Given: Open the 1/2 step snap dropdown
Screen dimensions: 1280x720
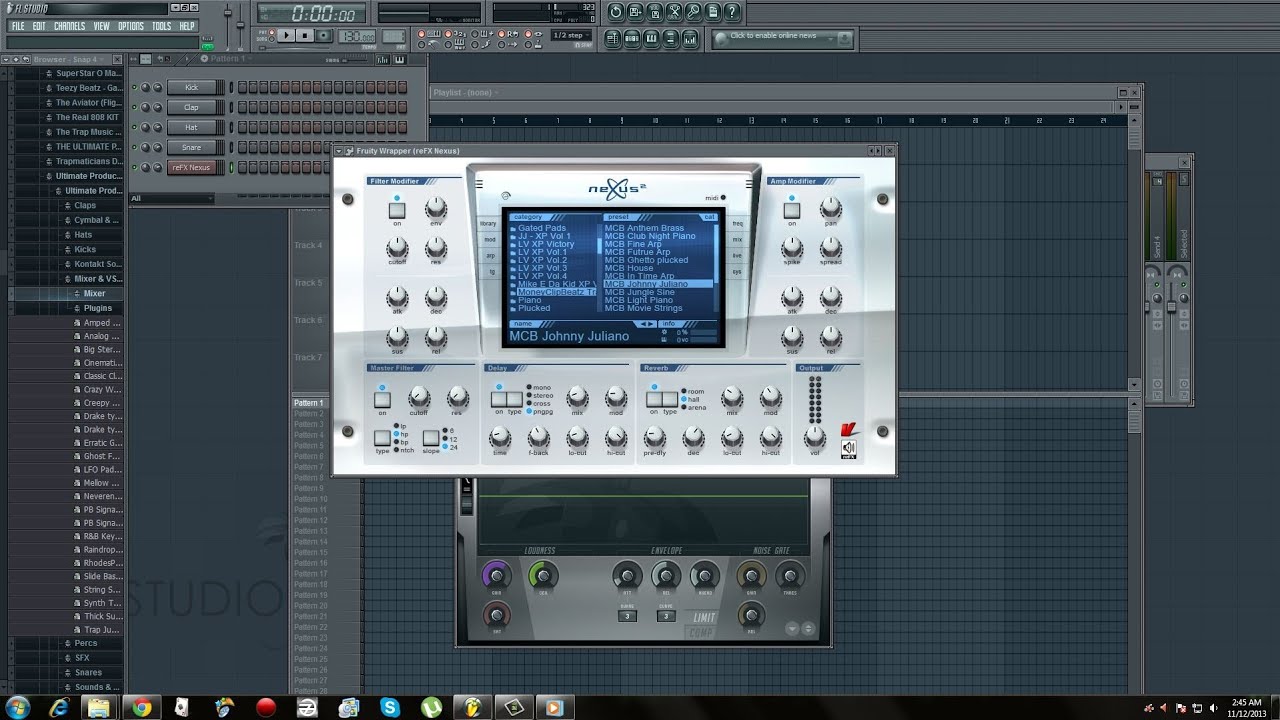Looking at the screenshot, I should [x=570, y=36].
